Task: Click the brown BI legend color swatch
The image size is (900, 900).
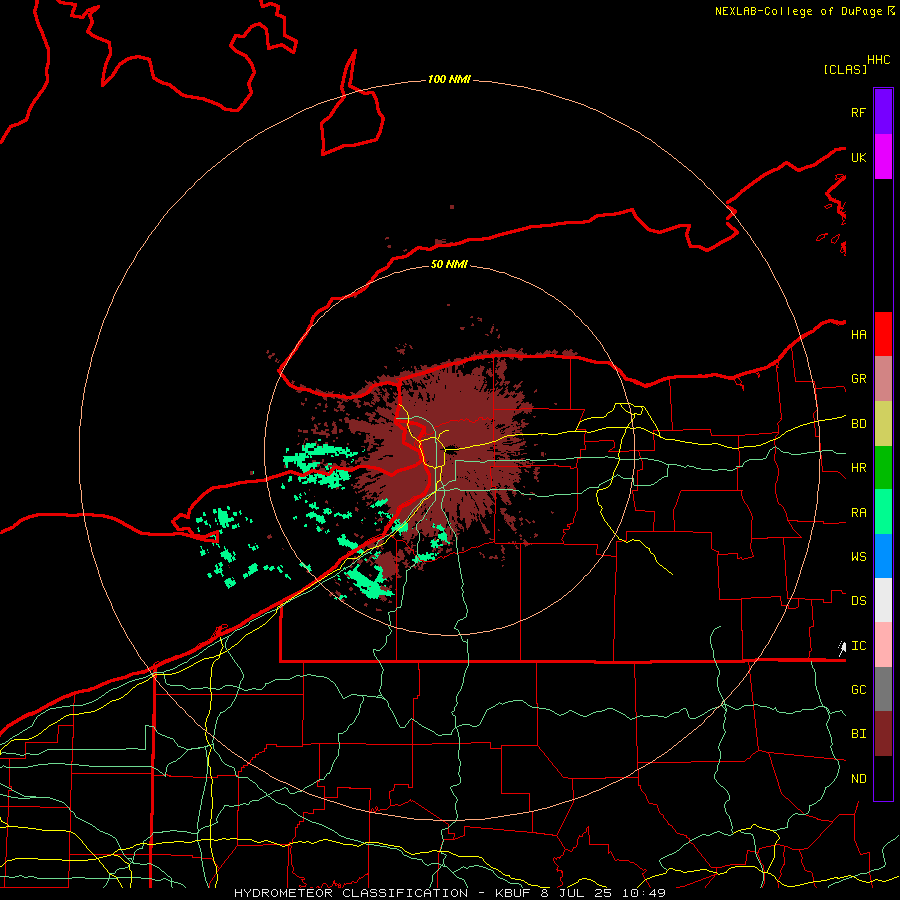Action: [x=883, y=734]
